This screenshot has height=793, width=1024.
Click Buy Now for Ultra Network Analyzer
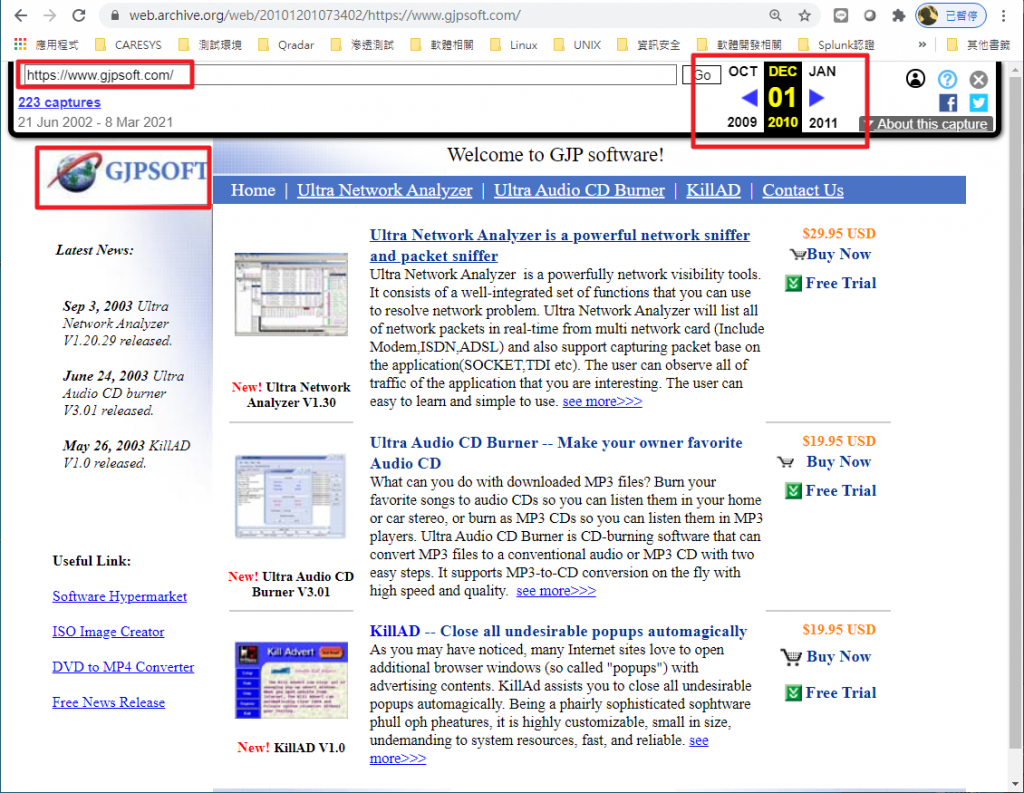click(839, 254)
